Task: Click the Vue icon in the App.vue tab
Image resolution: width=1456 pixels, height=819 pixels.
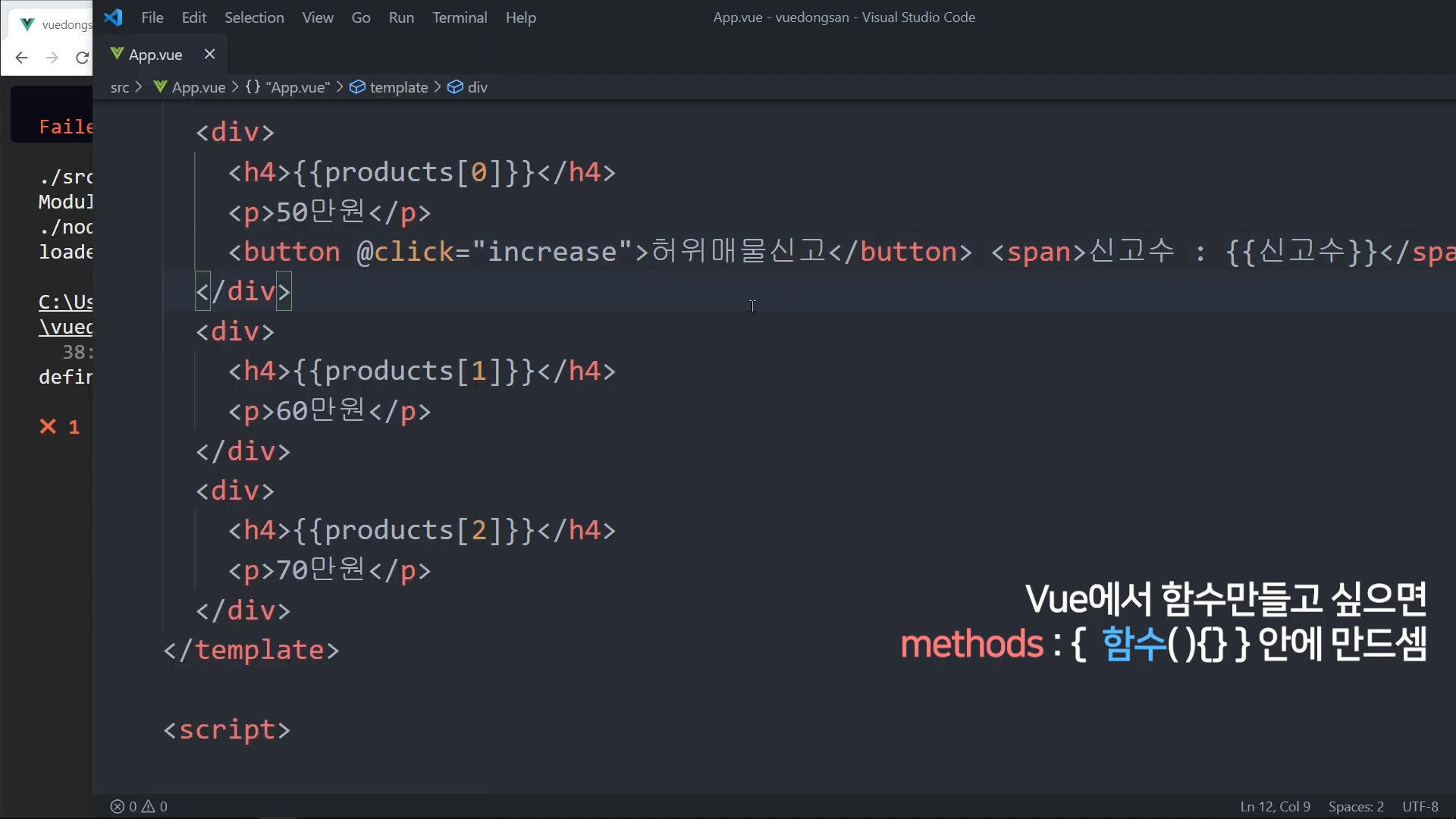Action: pyautogui.click(x=117, y=54)
